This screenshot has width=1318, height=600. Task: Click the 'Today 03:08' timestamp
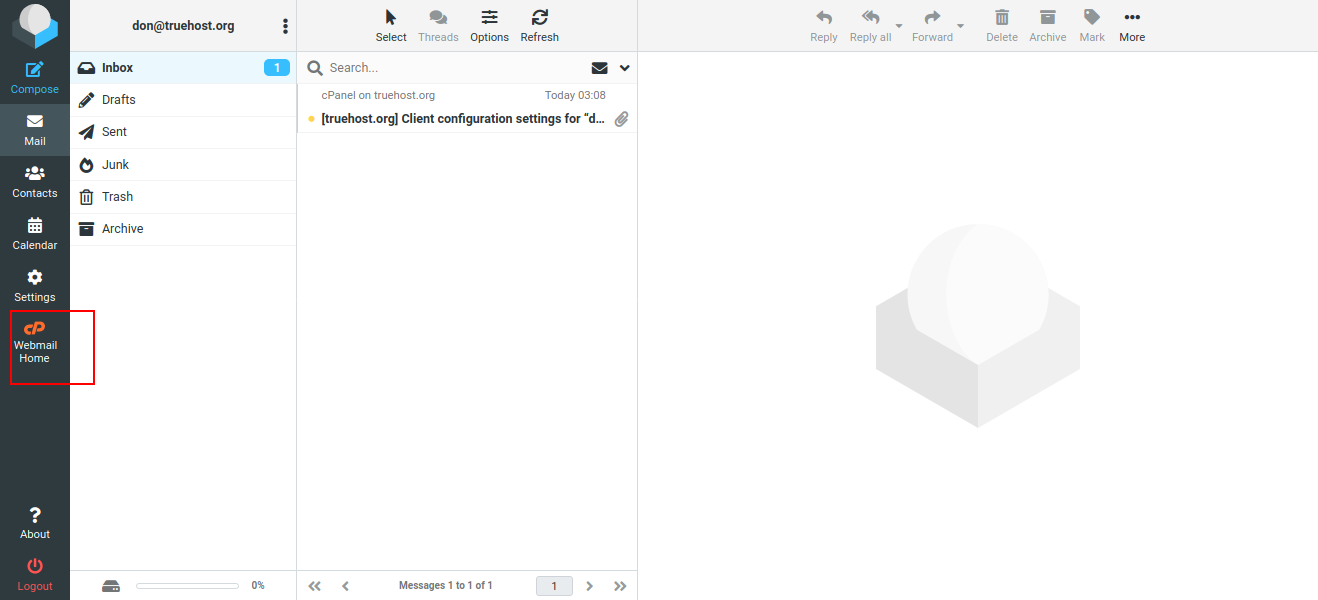(575, 95)
